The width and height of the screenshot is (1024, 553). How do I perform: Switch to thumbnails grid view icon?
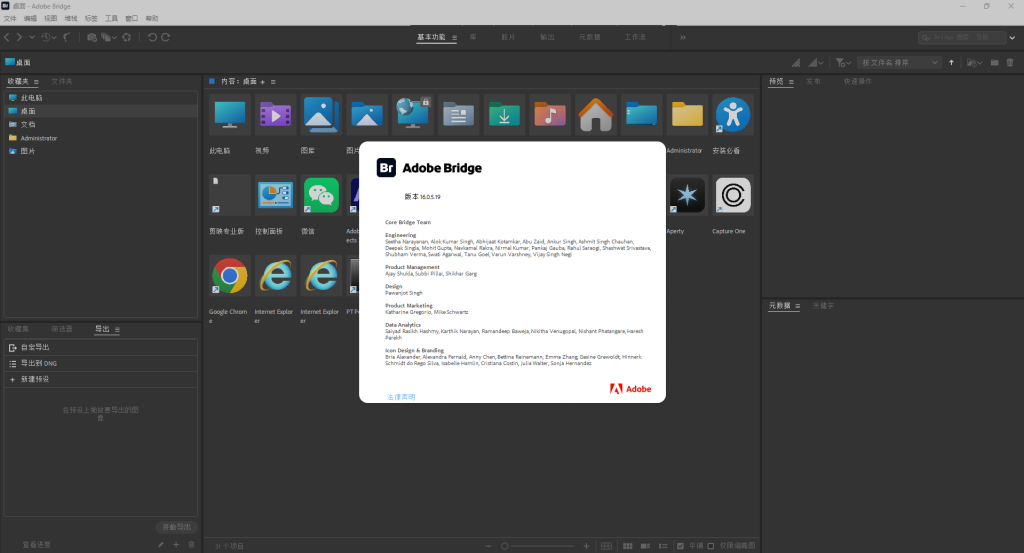pos(628,546)
